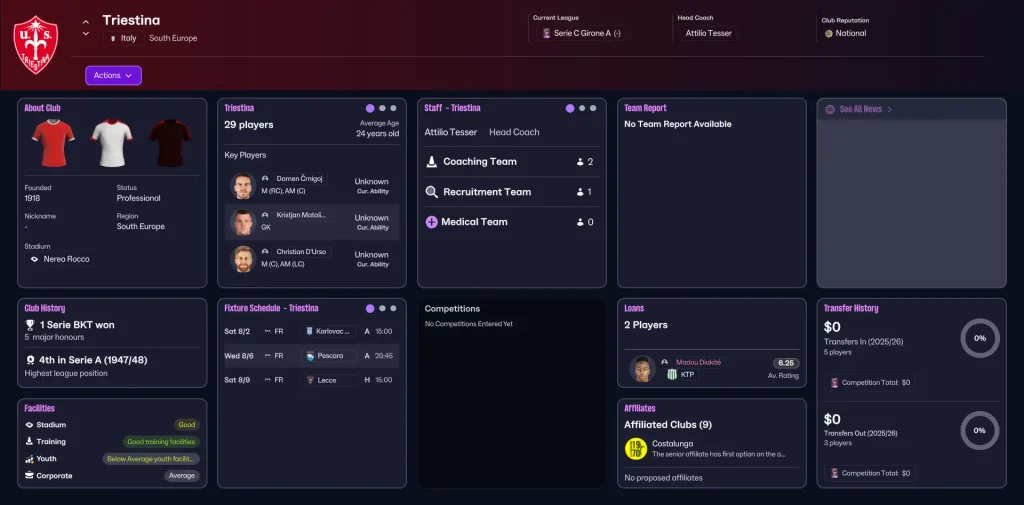
Task: View the red home kit shirt
Action: click(53, 142)
